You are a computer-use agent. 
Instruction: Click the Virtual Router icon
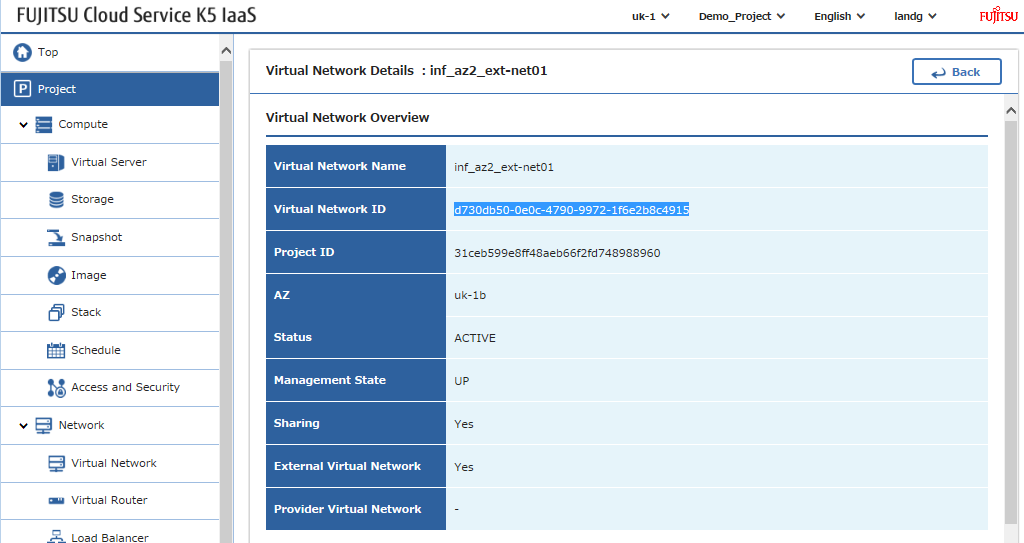point(56,501)
